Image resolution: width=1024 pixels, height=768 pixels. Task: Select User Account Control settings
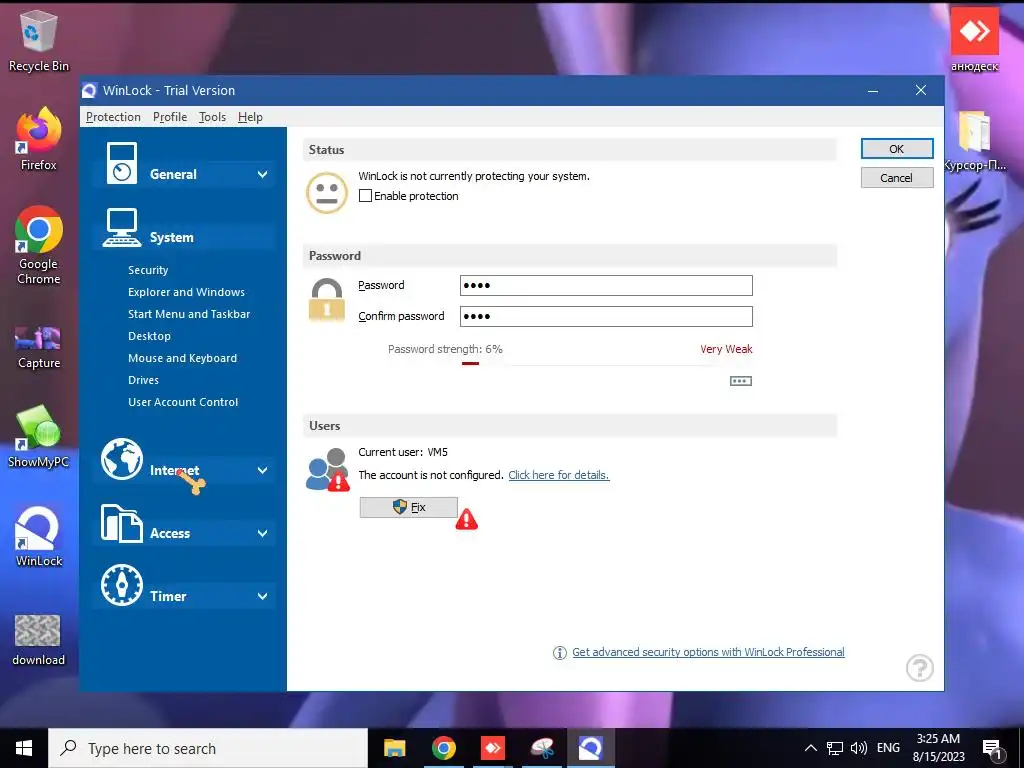coord(184,402)
